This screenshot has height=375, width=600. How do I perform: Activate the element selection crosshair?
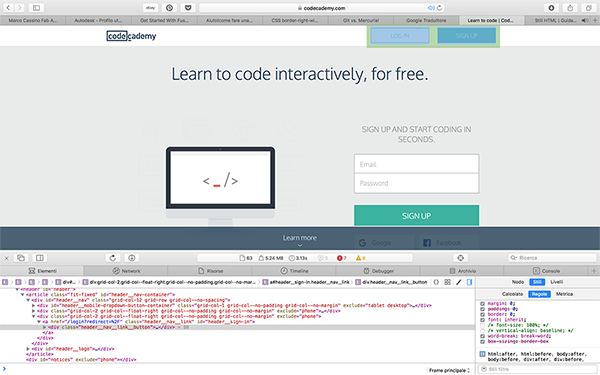tap(460, 258)
